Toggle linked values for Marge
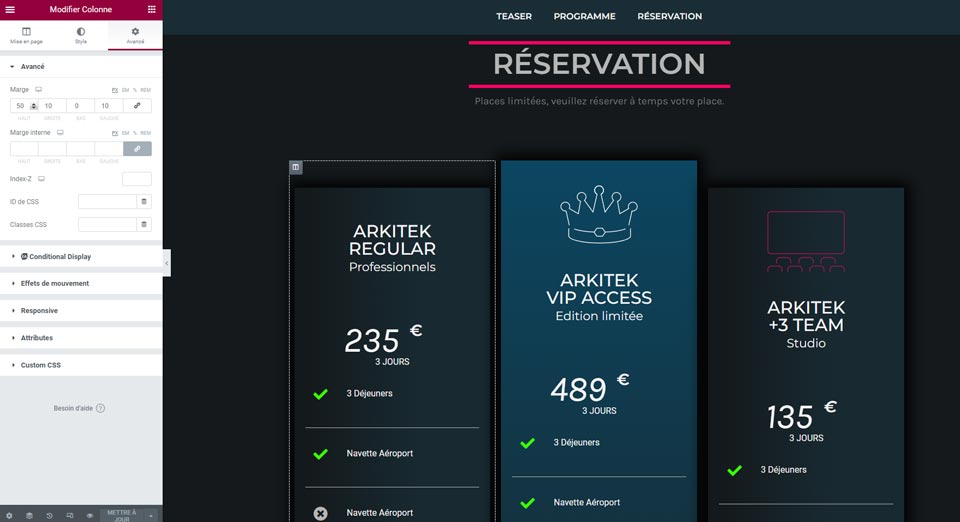 (137, 106)
